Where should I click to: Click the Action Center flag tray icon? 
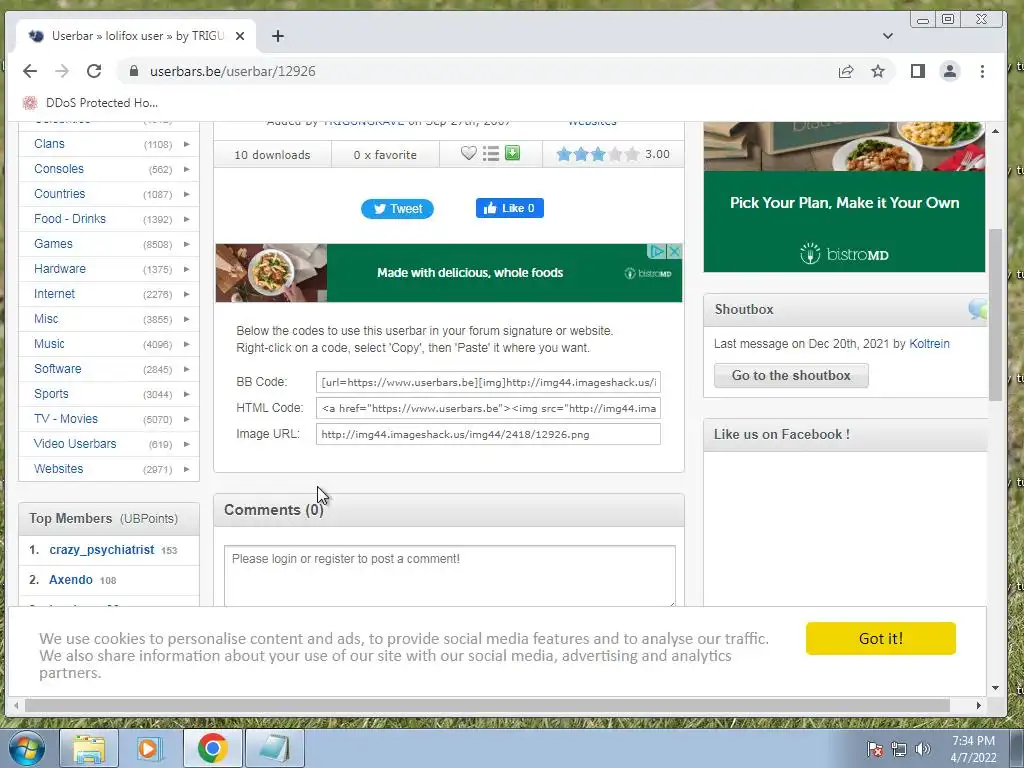(x=875, y=749)
